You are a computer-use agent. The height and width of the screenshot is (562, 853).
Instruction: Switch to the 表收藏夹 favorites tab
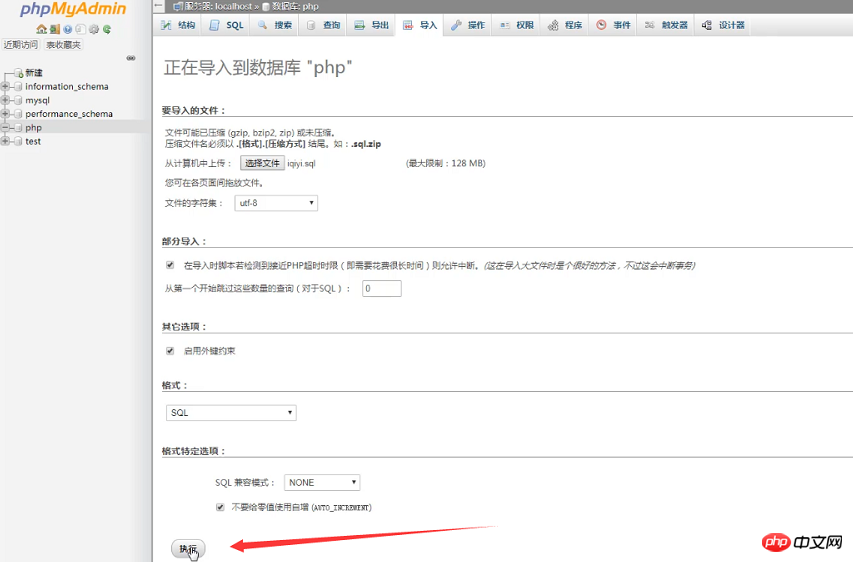pos(63,45)
